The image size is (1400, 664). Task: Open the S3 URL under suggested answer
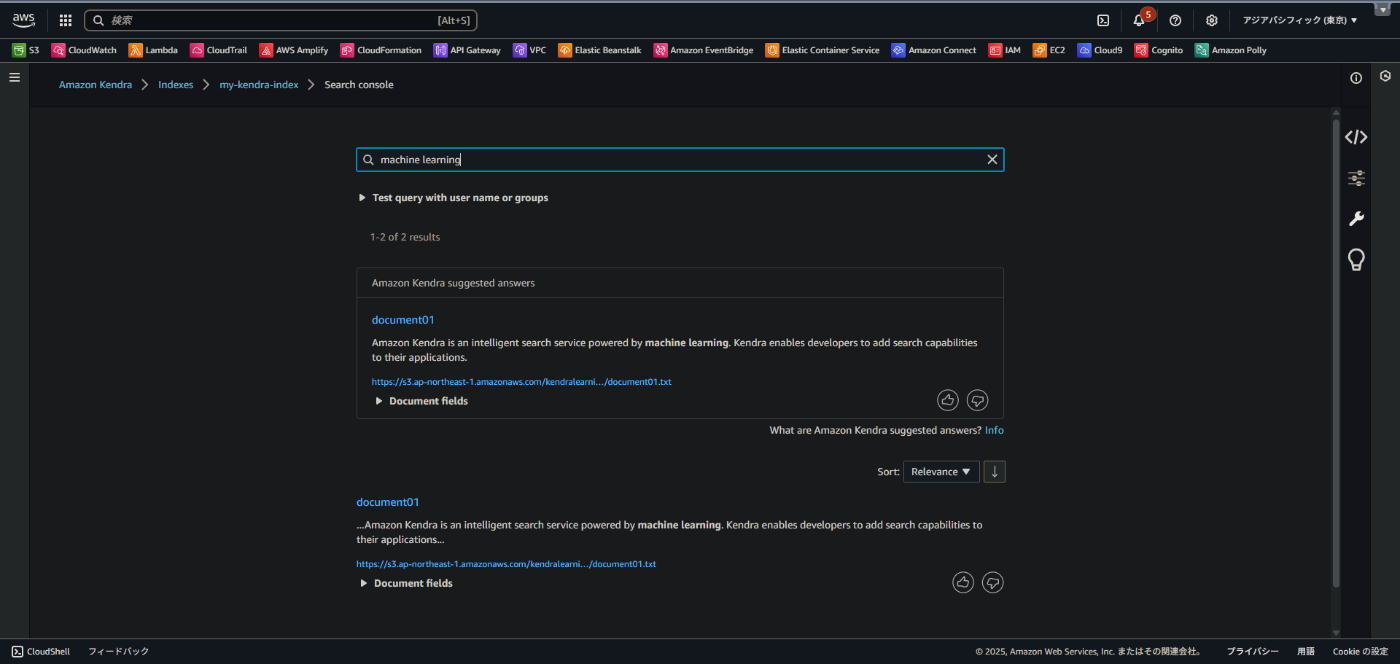pyautogui.click(x=521, y=382)
